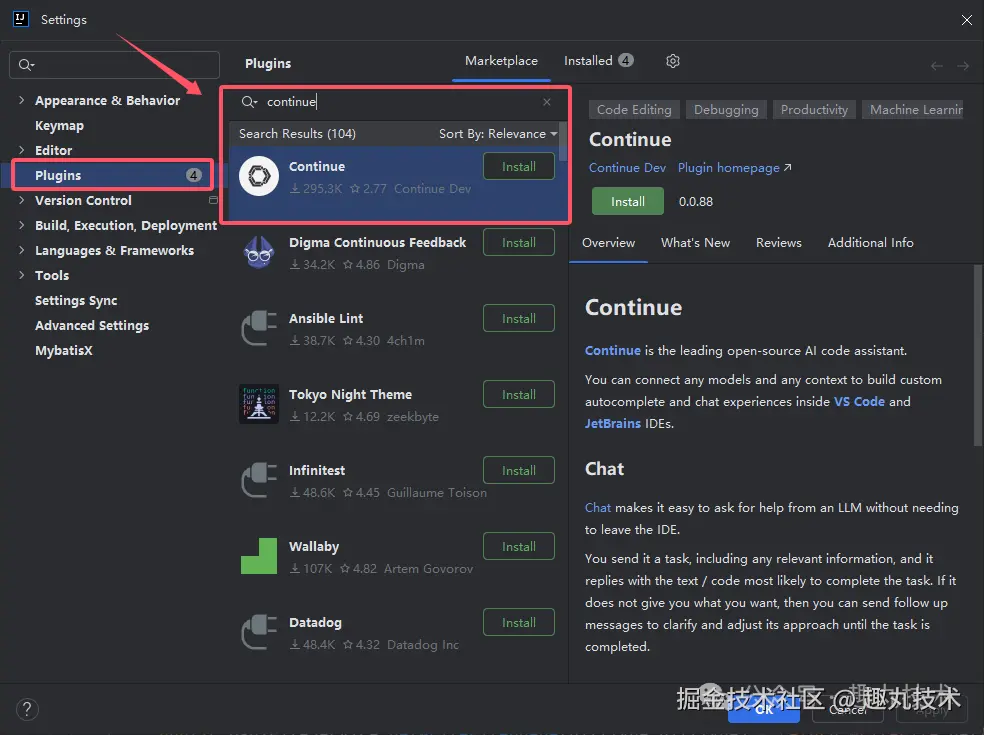The image size is (984, 735).
Task: Click the green Wallaby plugin icon
Action: point(259,556)
